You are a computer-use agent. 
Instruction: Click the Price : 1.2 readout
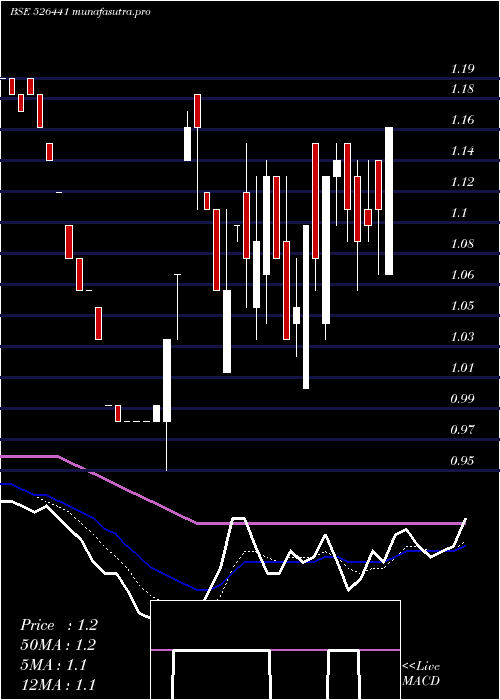point(58,625)
